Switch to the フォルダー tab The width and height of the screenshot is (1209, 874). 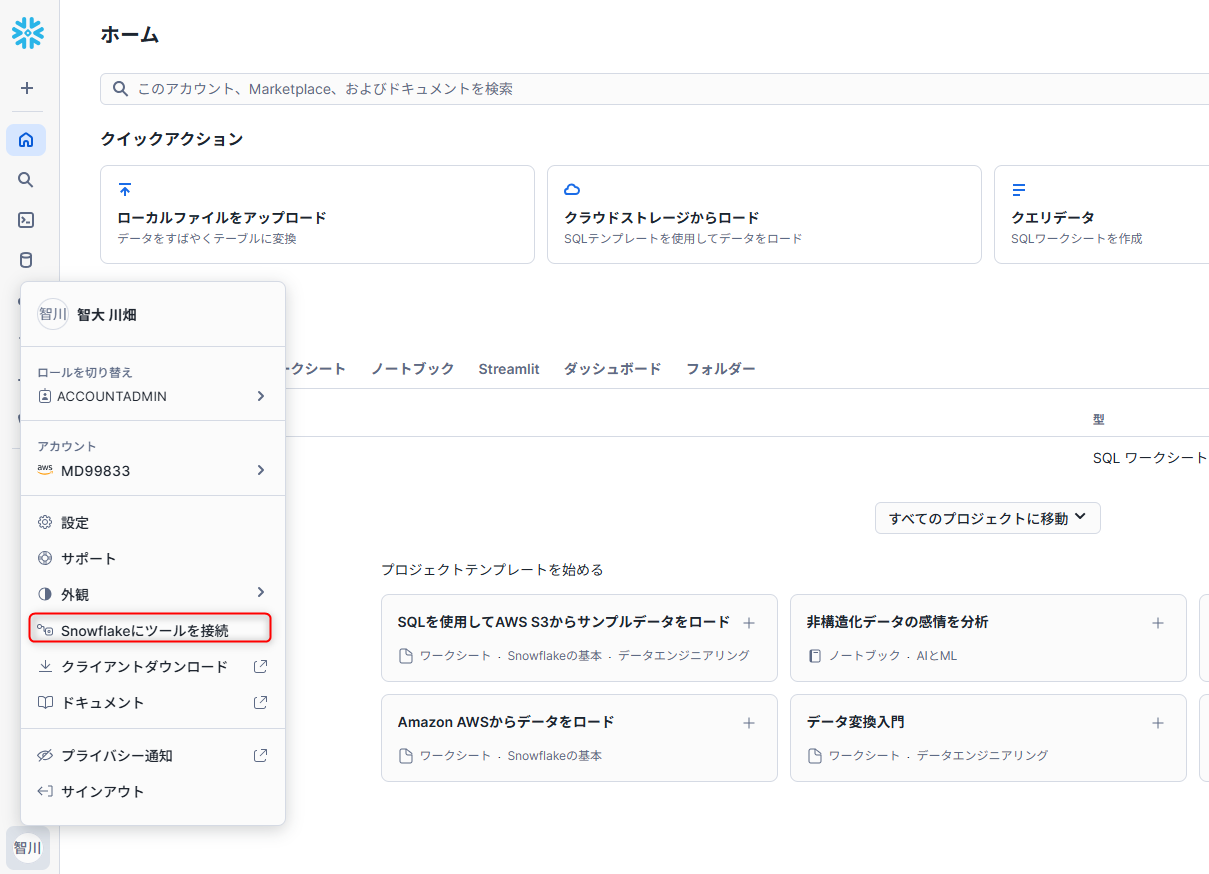coord(721,368)
